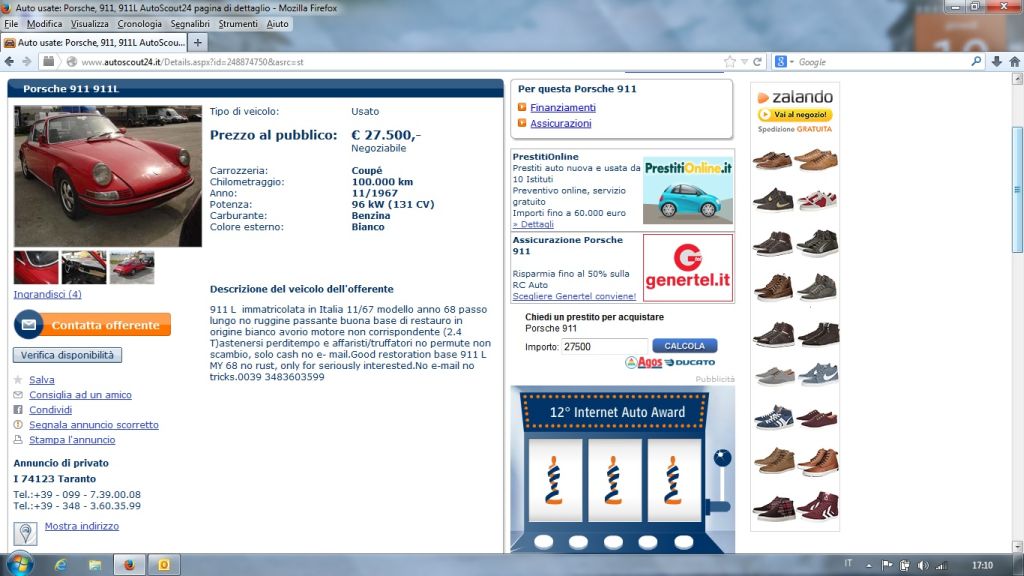1024x576 pixels.
Task: Open the Segnalibri menu
Action: pos(190,24)
